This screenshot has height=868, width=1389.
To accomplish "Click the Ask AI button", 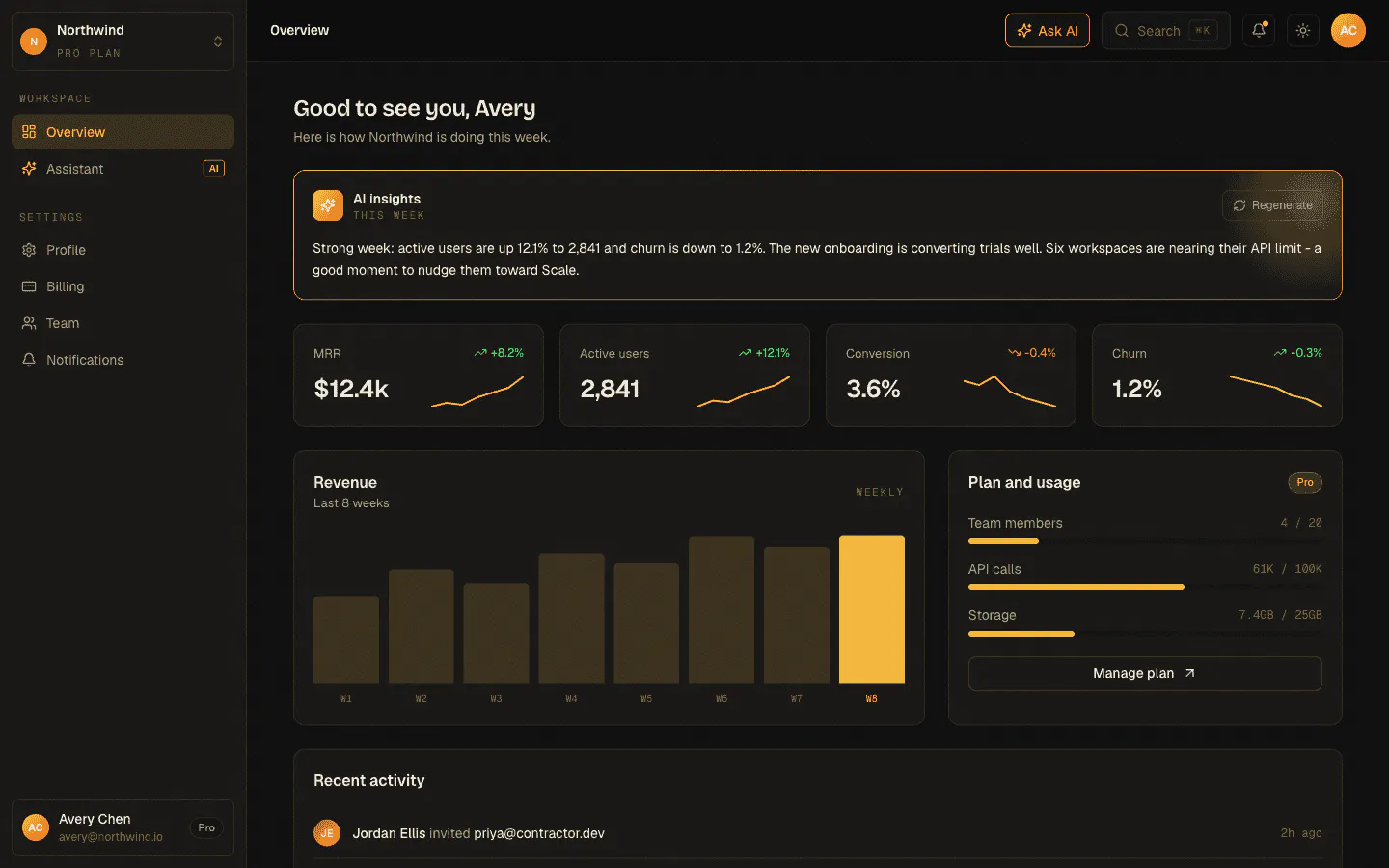I will pyautogui.click(x=1048, y=31).
